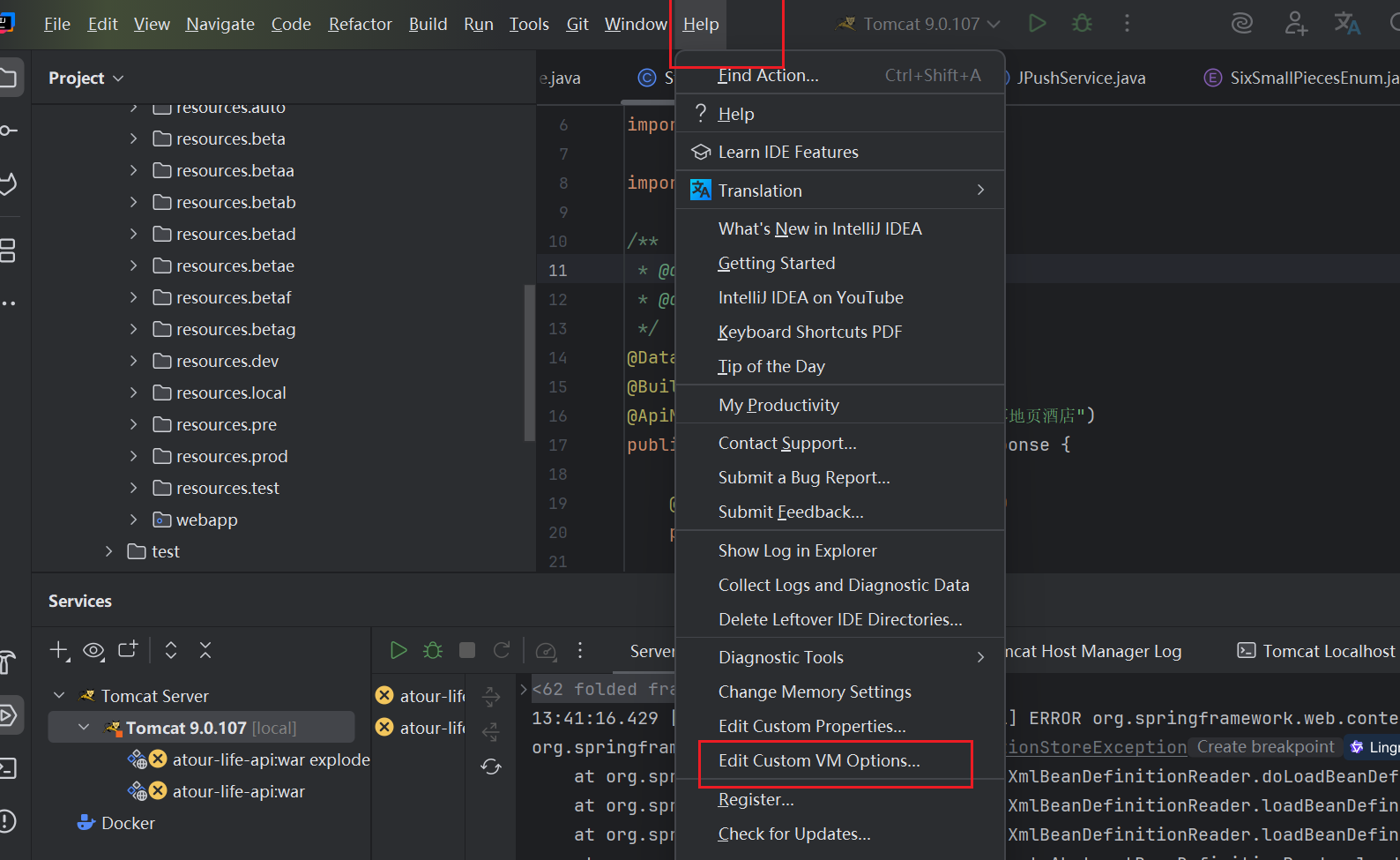1400x860 pixels.
Task: Click the deploy arrows icon beside first atour-life artifact
Action: point(491,698)
